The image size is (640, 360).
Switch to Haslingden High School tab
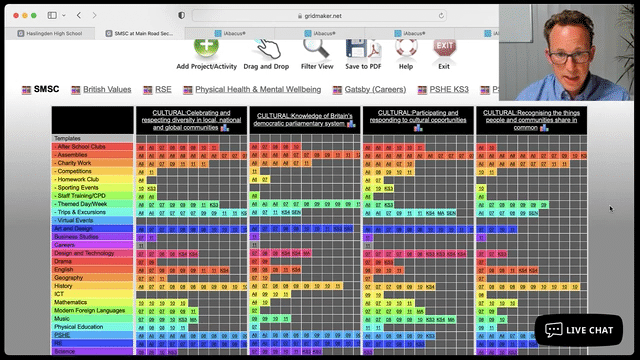(x=50, y=33)
